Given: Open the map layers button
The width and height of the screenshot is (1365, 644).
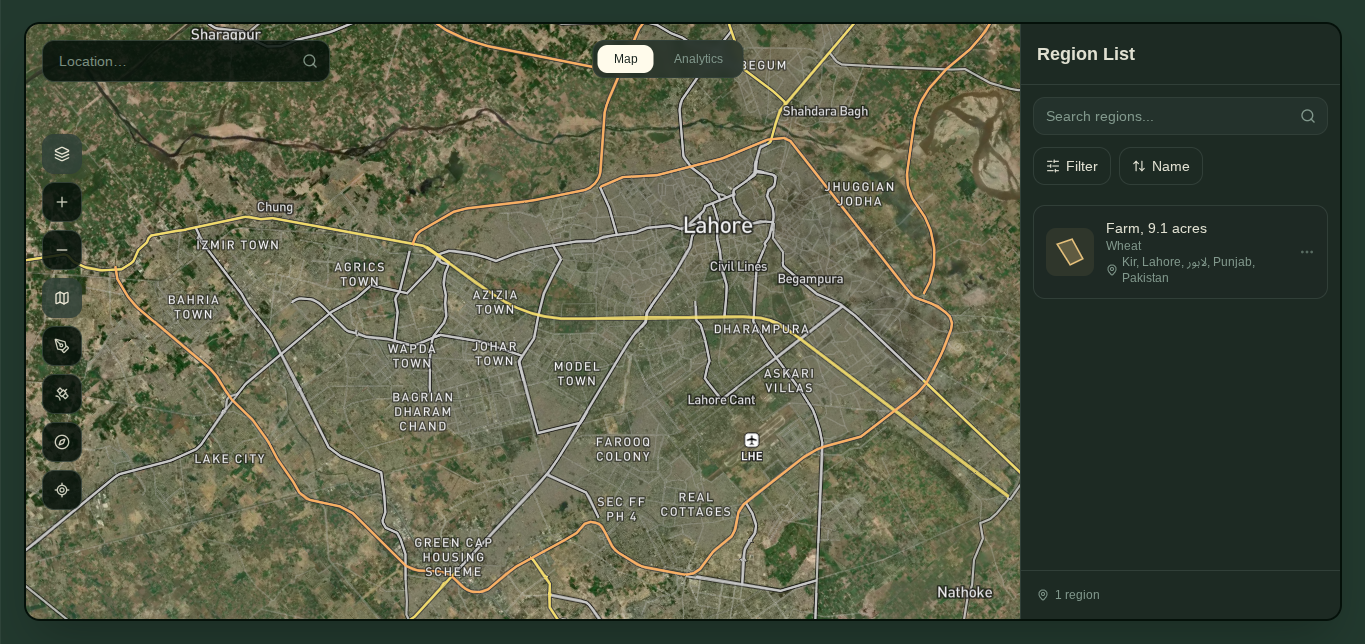Looking at the screenshot, I should (x=62, y=154).
